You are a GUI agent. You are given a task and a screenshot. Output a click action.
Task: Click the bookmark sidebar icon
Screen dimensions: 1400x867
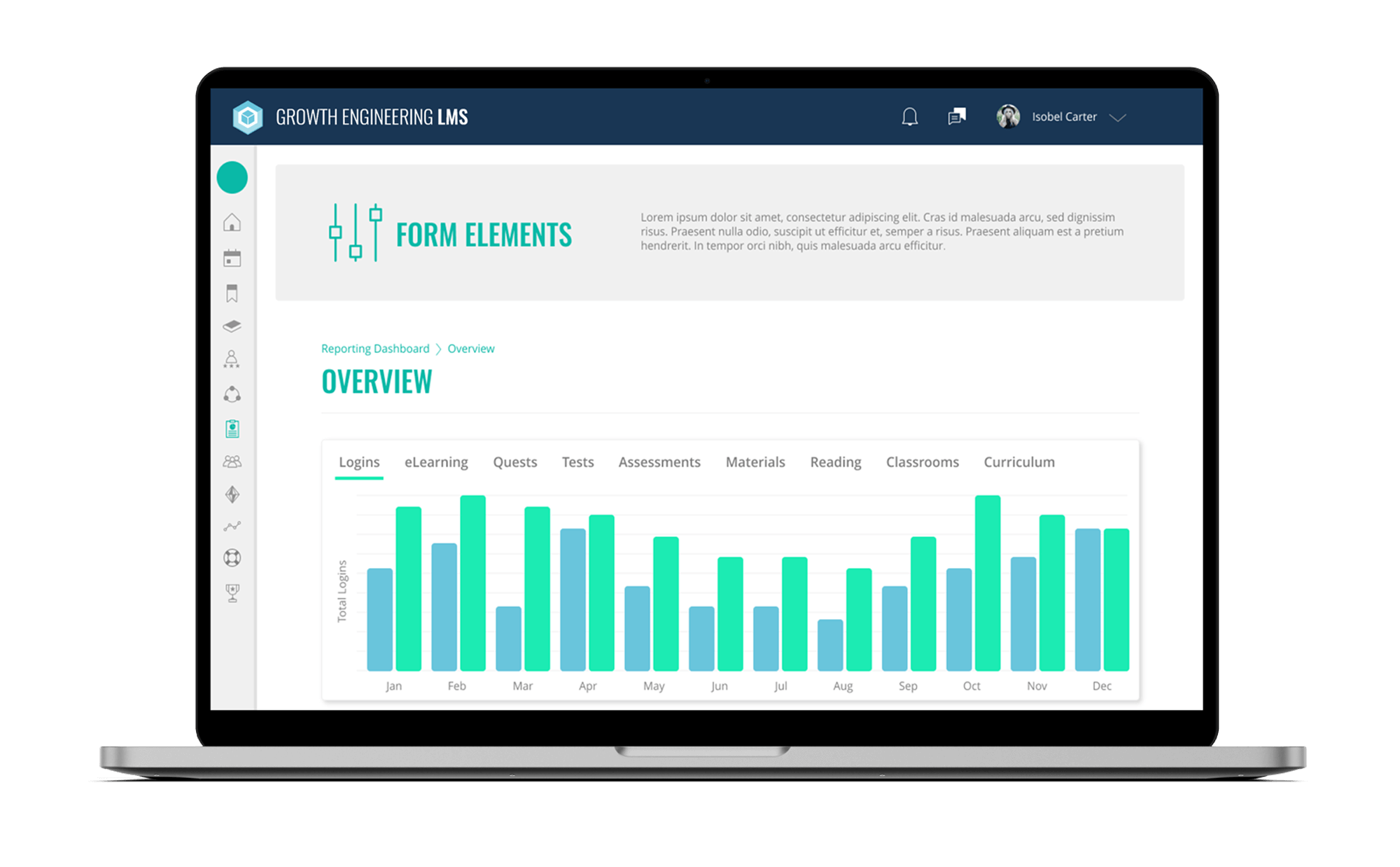click(x=232, y=293)
